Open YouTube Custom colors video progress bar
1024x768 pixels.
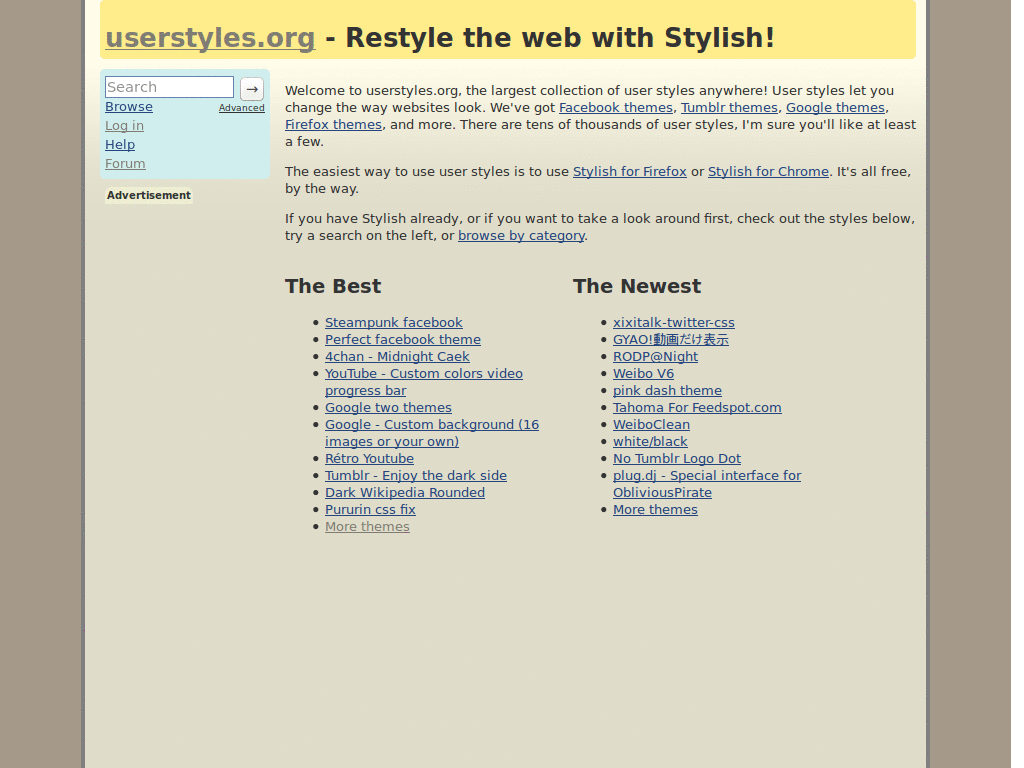tap(424, 382)
